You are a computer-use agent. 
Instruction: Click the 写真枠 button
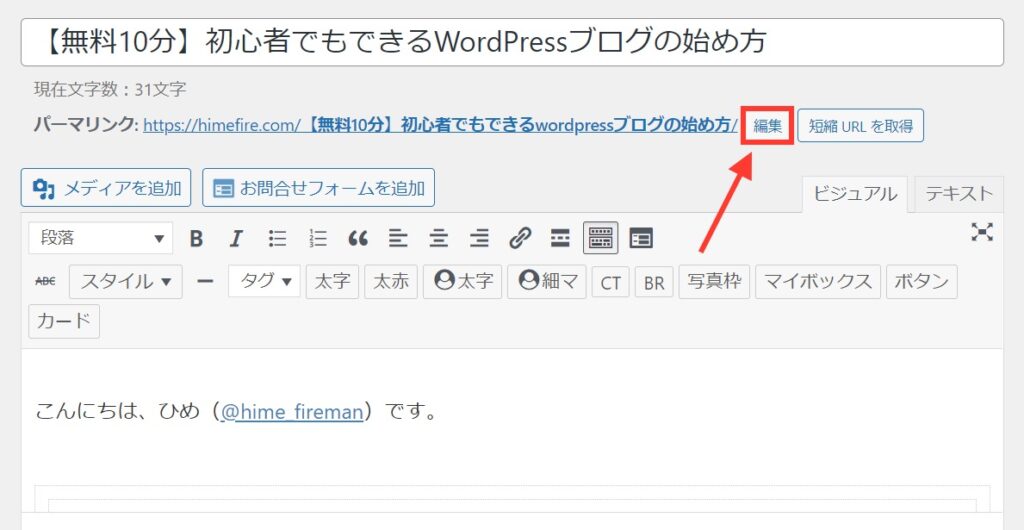(x=714, y=281)
